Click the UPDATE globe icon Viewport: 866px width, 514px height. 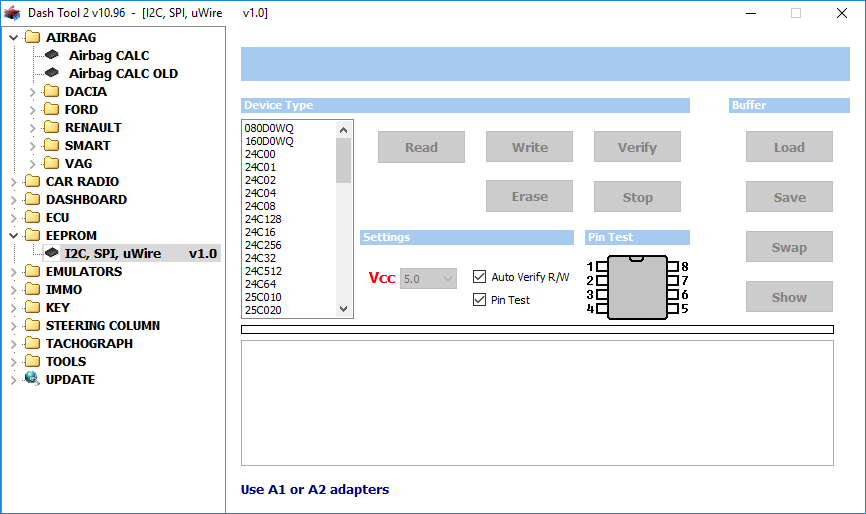point(32,379)
